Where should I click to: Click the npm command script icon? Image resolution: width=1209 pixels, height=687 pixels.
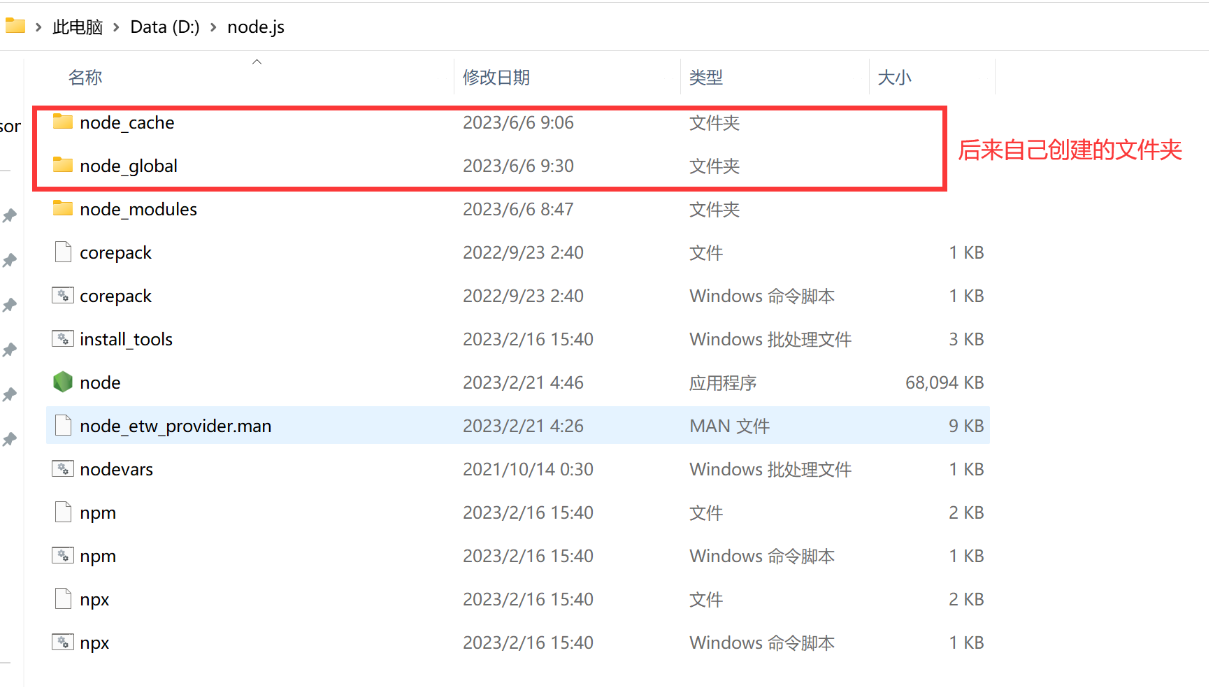(x=63, y=555)
